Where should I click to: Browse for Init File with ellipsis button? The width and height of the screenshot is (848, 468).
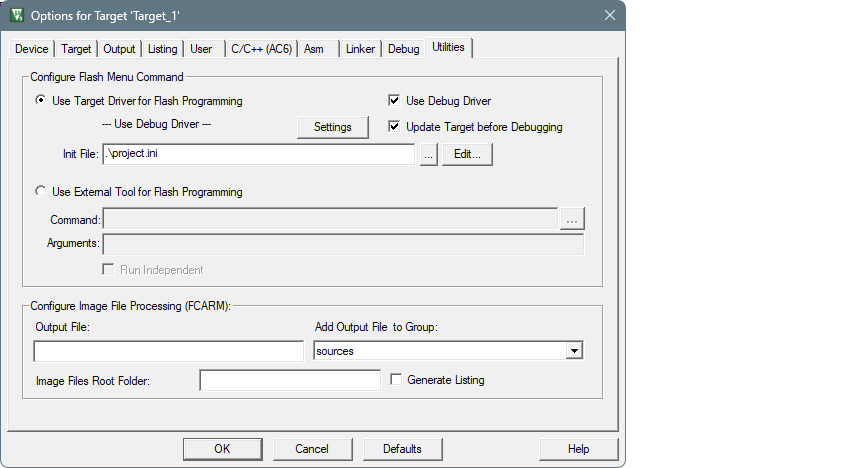[429, 155]
